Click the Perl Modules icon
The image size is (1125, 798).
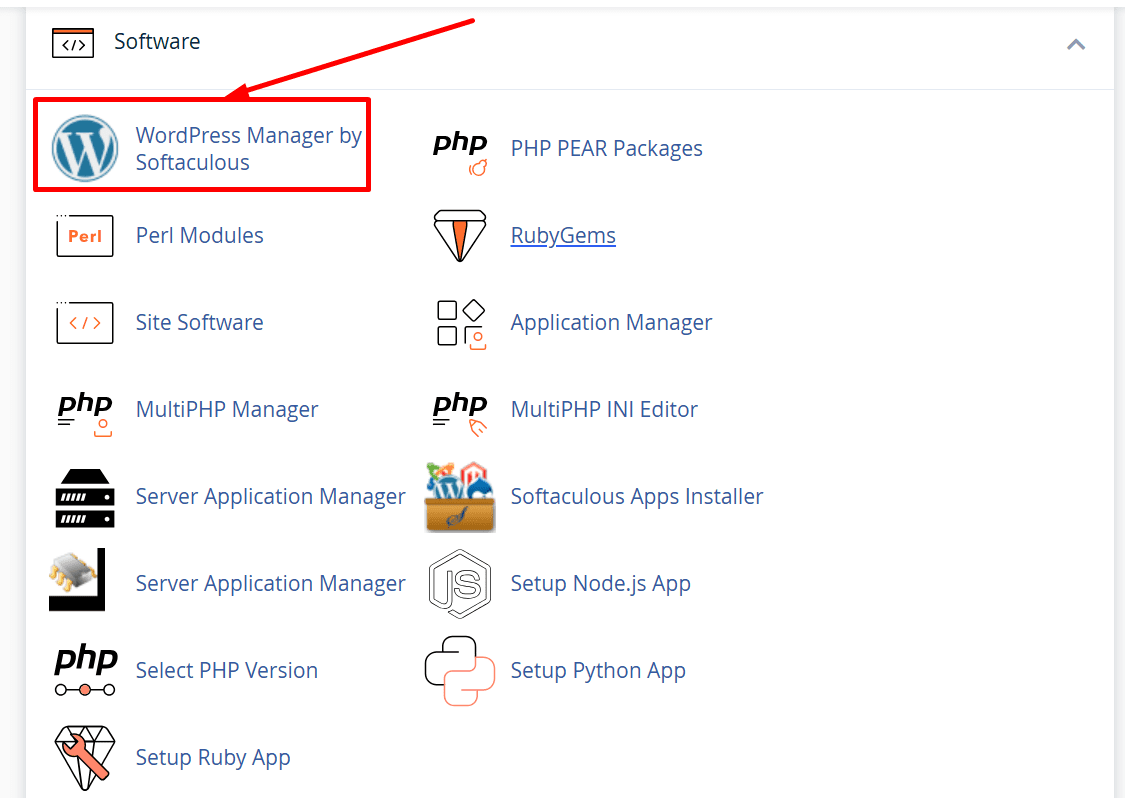coord(84,236)
